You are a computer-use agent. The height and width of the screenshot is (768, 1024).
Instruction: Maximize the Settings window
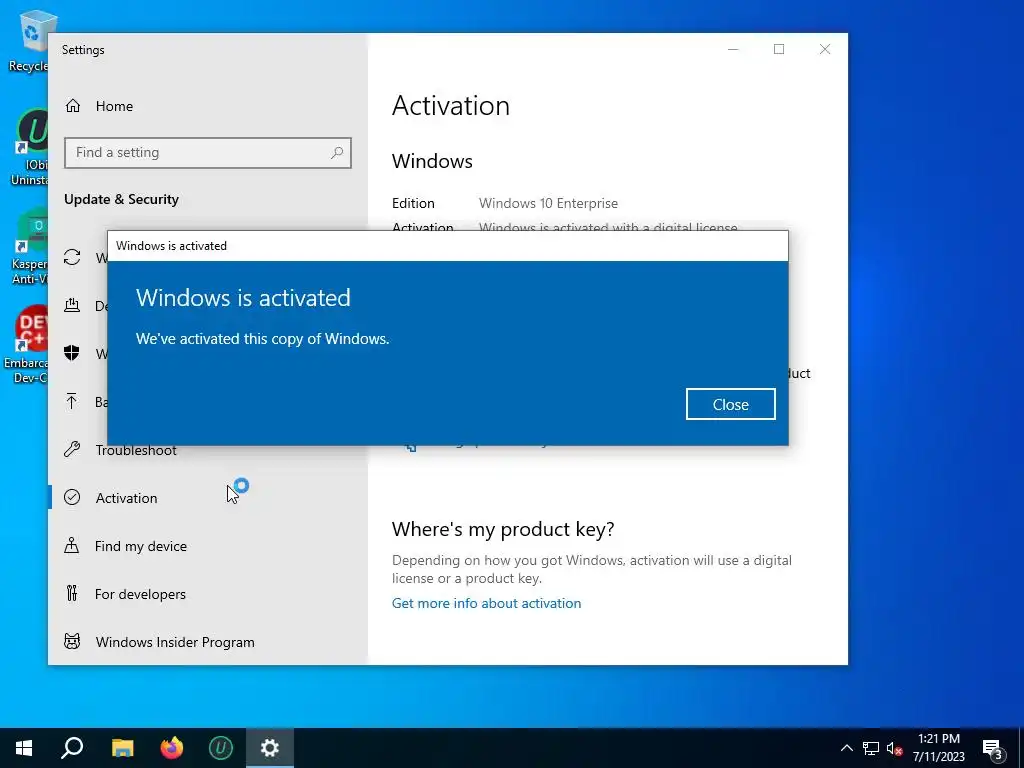point(778,49)
